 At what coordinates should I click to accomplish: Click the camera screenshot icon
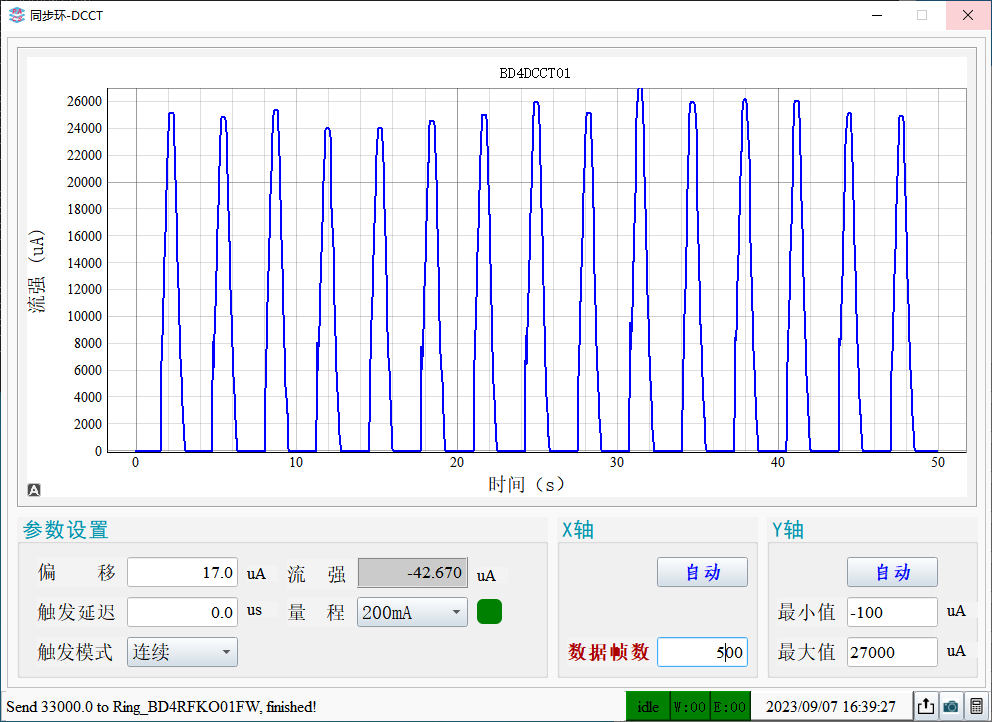click(x=950, y=706)
